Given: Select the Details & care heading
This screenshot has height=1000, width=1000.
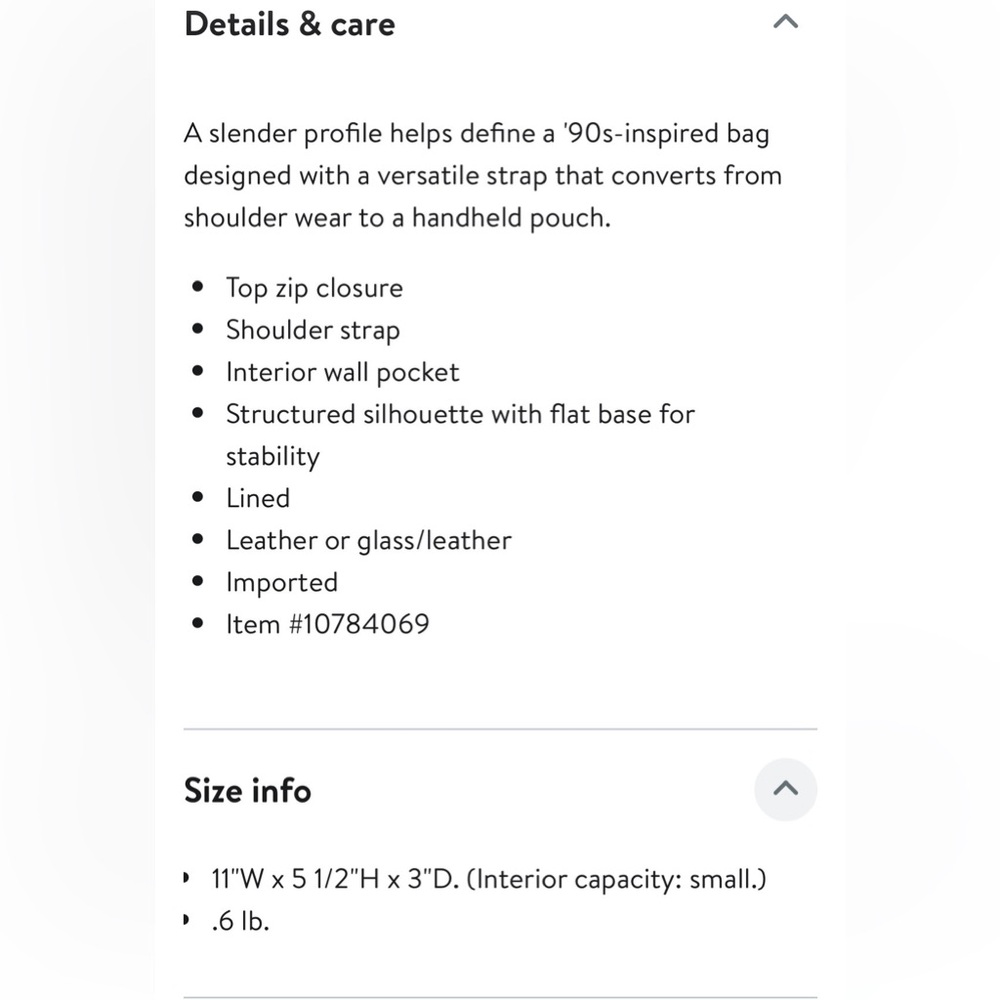Looking at the screenshot, I should pos(290,24).
